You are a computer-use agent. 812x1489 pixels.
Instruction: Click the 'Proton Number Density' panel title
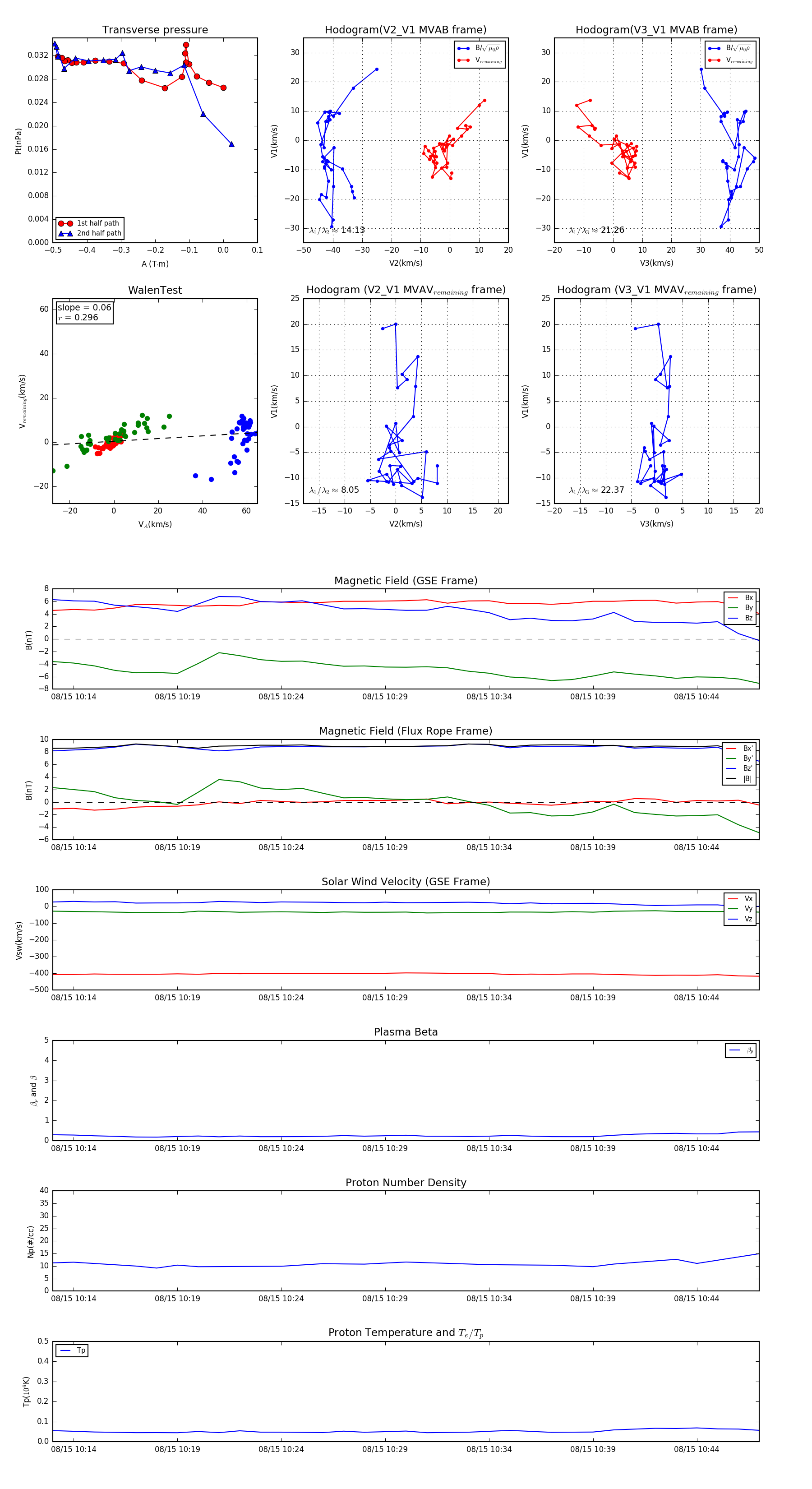tap(406, 1183)
